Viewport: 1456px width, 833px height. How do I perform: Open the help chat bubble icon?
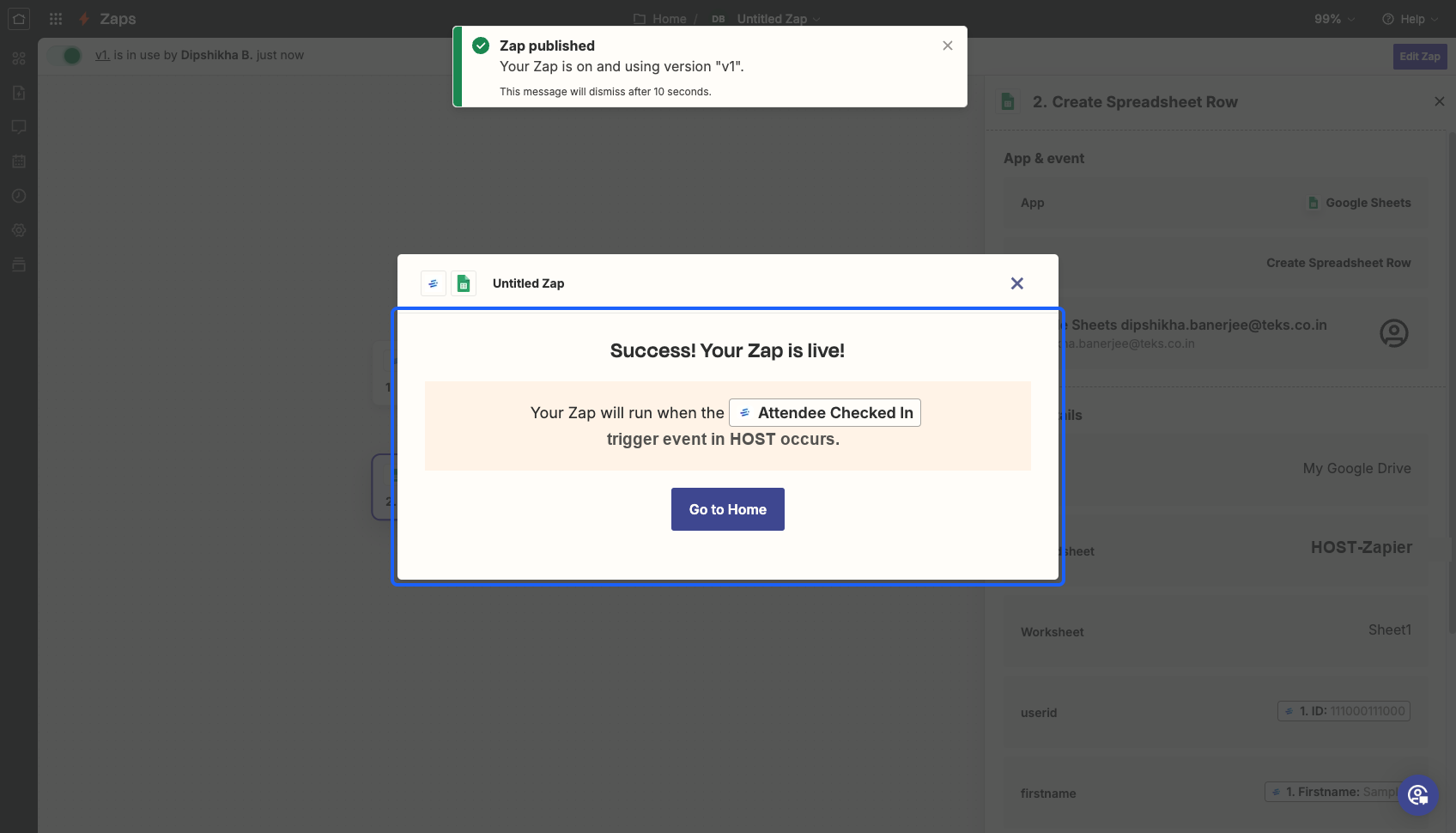[x=1417, y=795]
